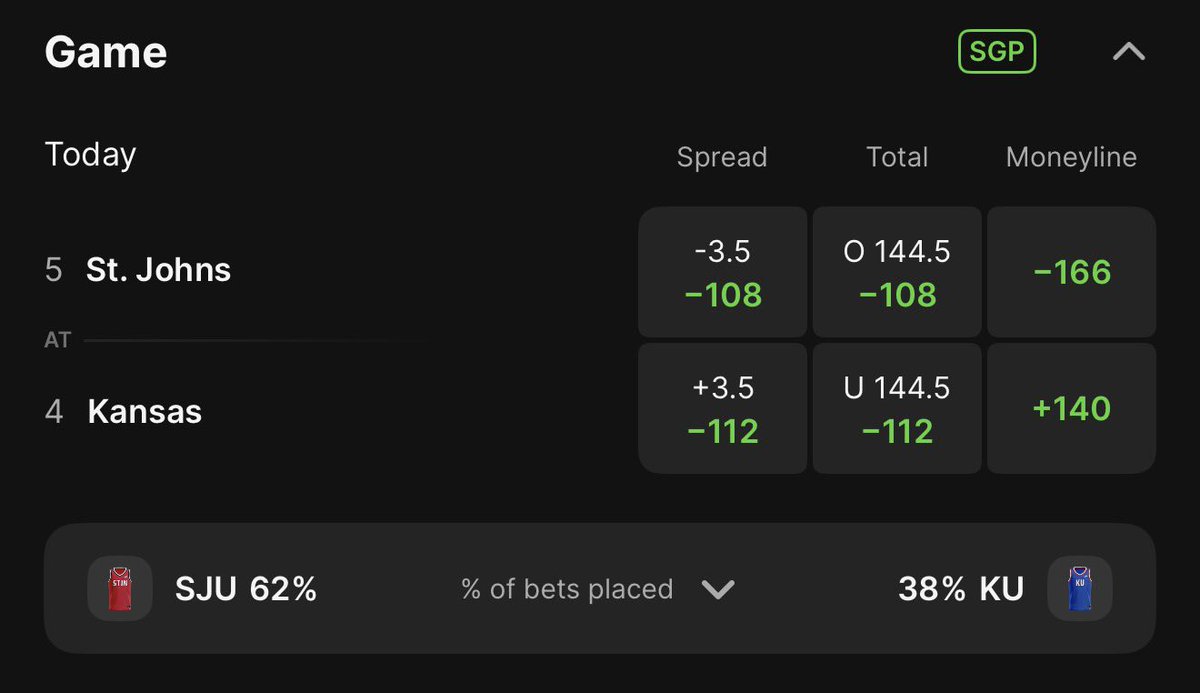
Task: Click the St. Johns red jersey icon
Action: pyautogui.click(x=119, y=589)
